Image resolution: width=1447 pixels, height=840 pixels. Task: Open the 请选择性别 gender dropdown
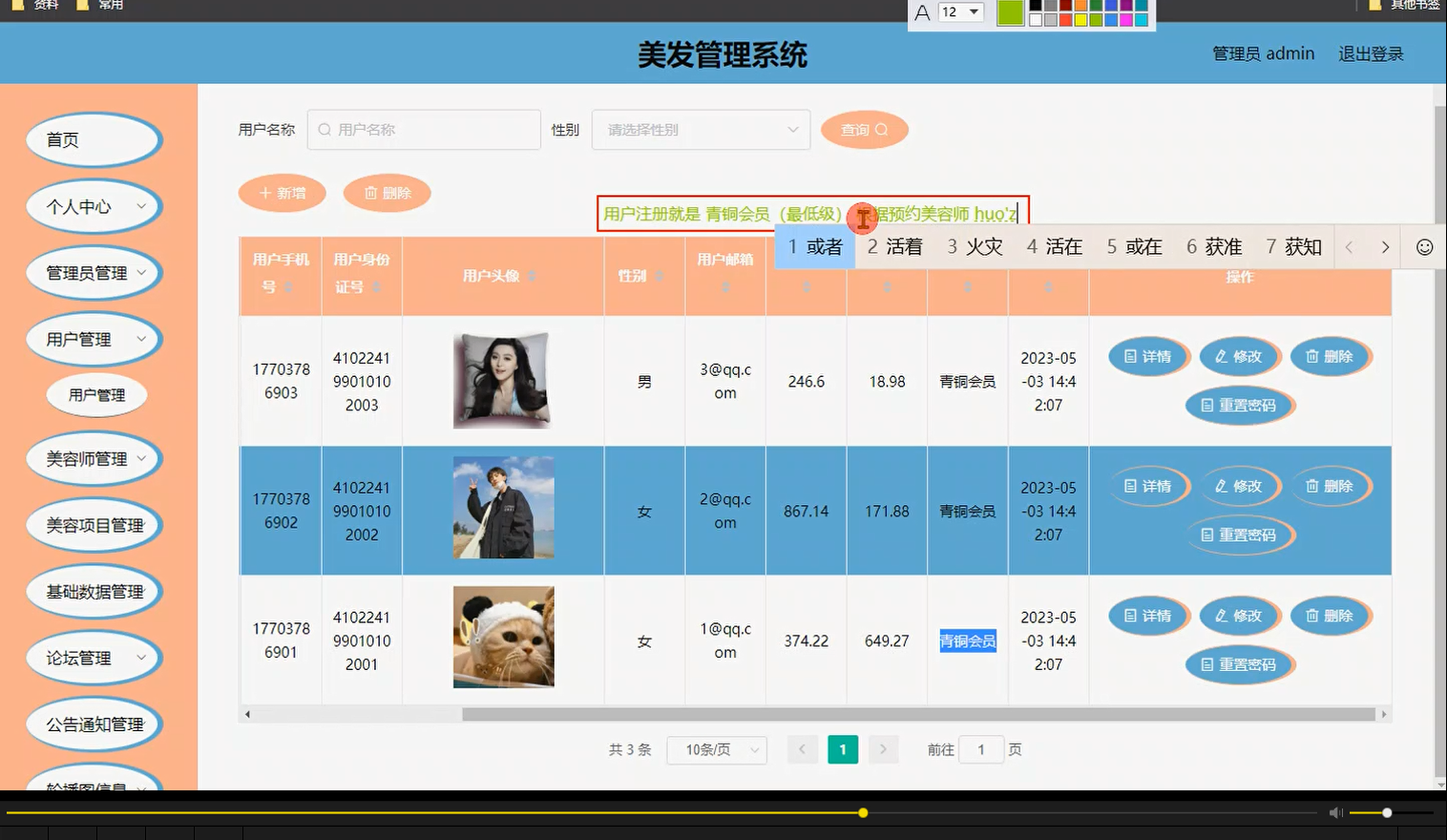[x=700, y=129]
